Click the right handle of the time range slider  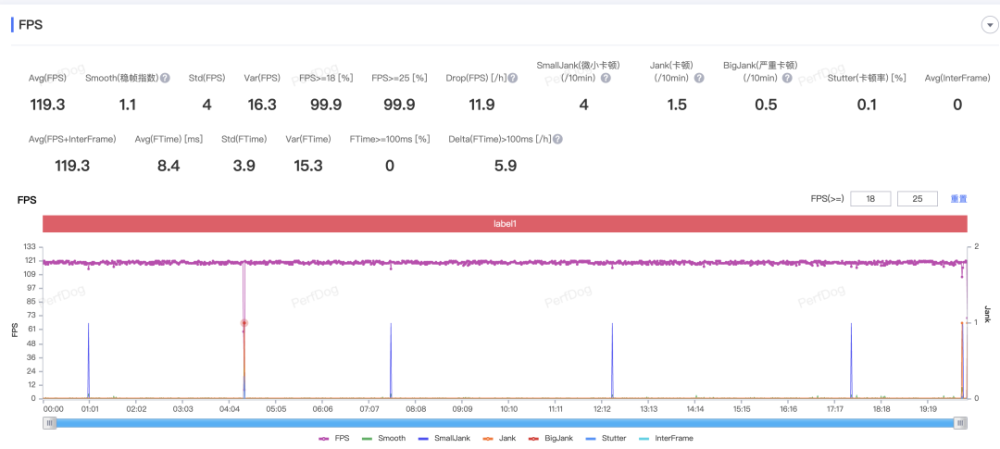point(960,423)
